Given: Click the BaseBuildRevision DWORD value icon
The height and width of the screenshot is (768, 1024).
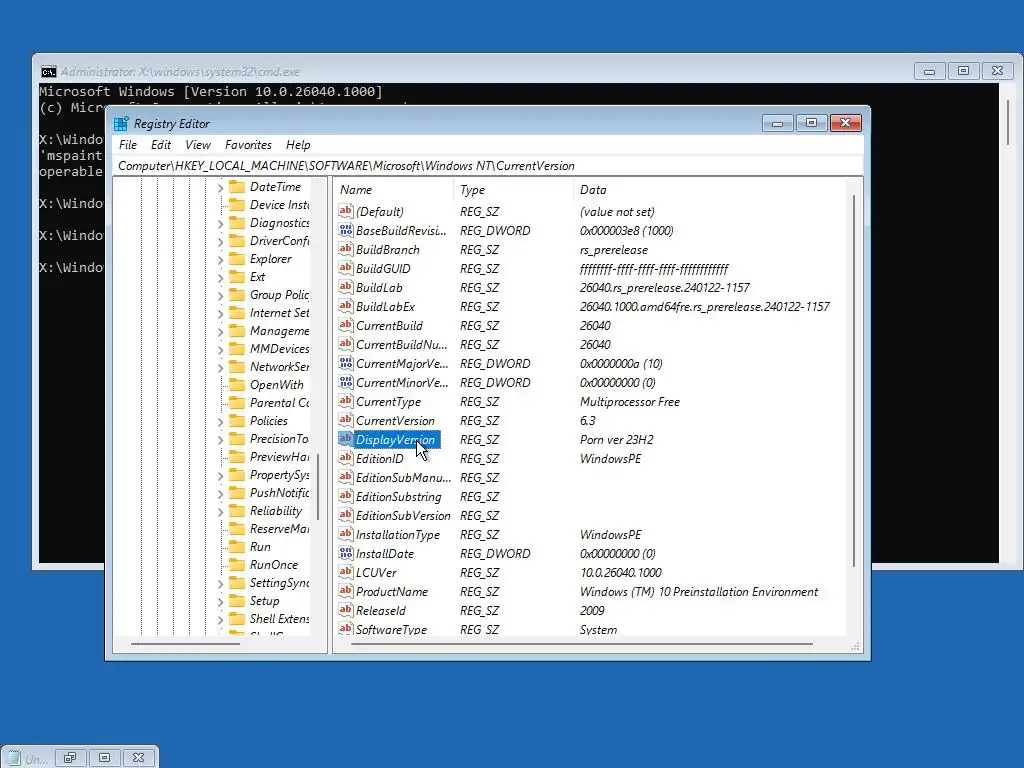Looking at the screenshot, I should pos(345,230).
